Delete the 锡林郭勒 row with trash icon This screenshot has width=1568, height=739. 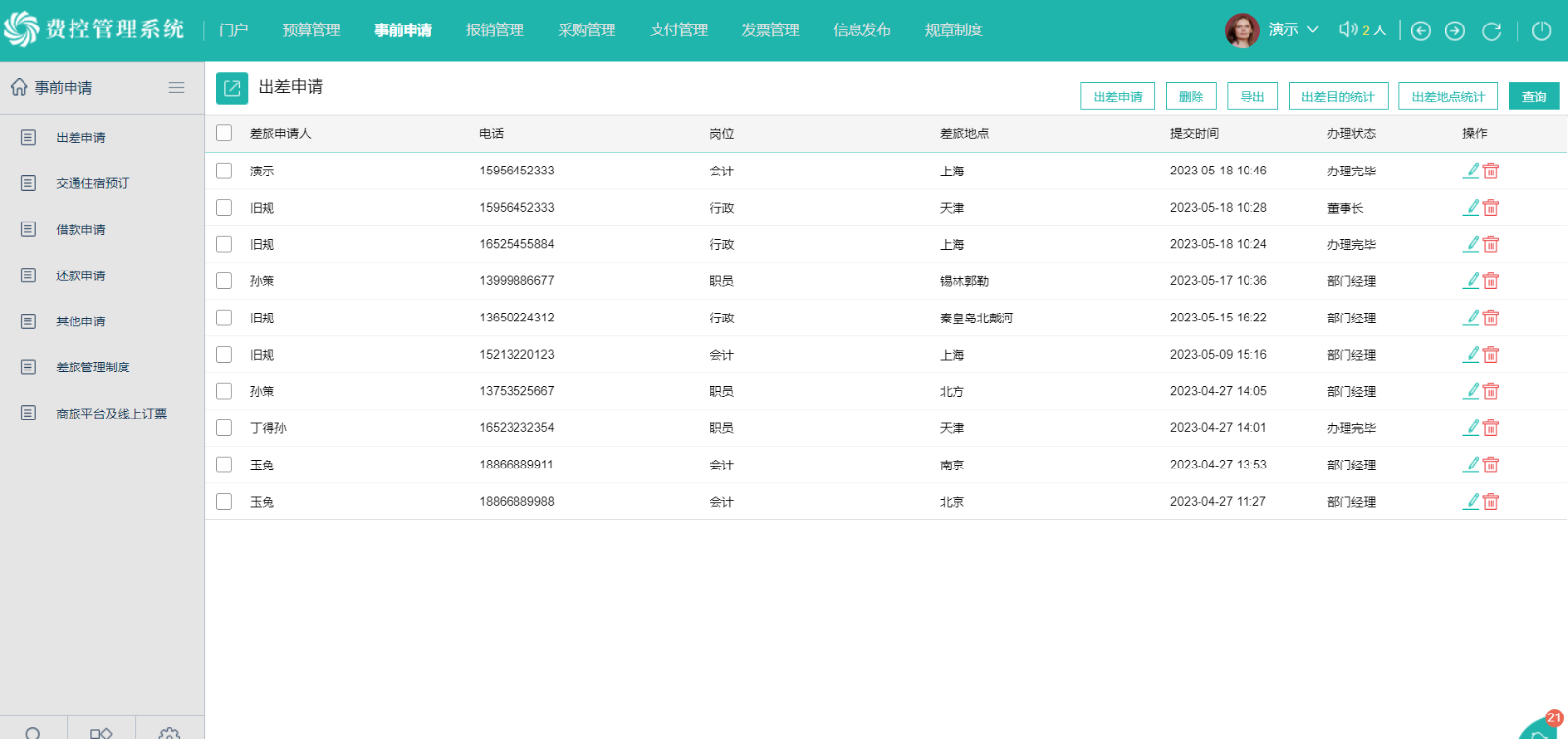[x=1491, y=280]
